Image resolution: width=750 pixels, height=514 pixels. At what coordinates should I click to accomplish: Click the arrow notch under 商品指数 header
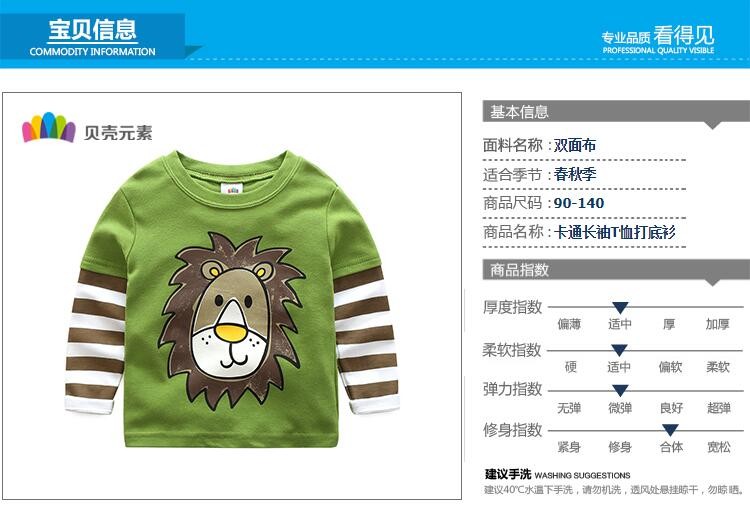click(x=713, y=283)
